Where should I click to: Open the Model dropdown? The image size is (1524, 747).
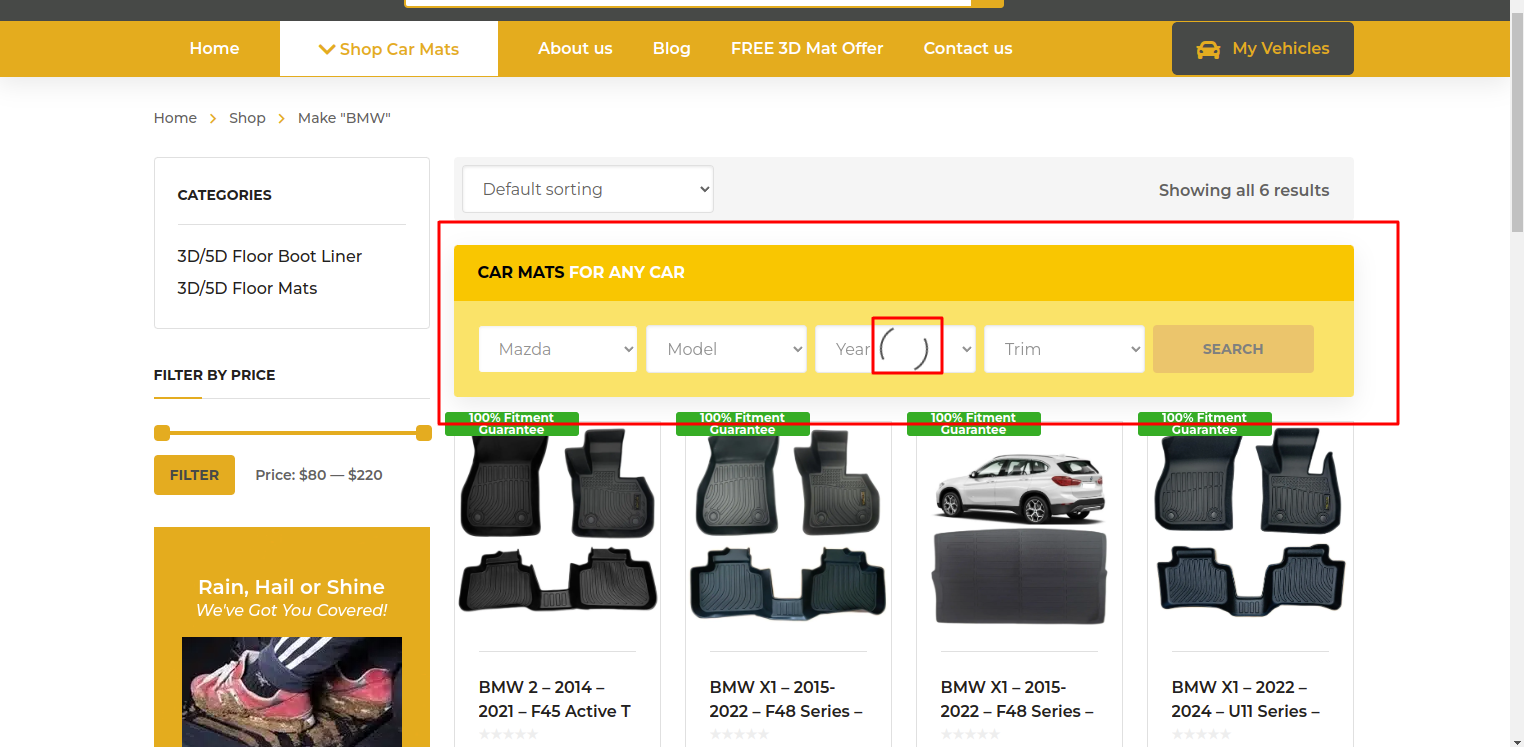pos(726,349)
